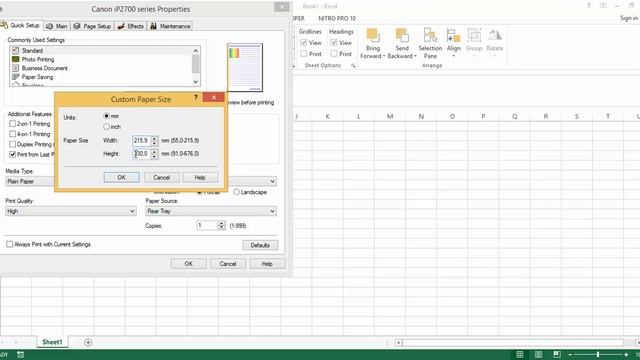Open the Maintenance tab
Screen dimensions: 640x360
[x=170, y=26]
